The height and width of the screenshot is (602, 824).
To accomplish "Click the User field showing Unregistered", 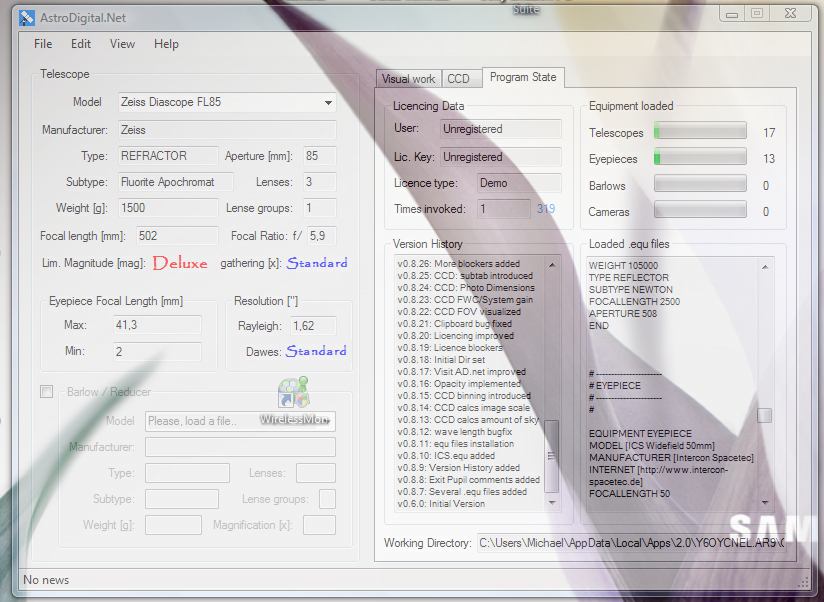I will (501, 129).
